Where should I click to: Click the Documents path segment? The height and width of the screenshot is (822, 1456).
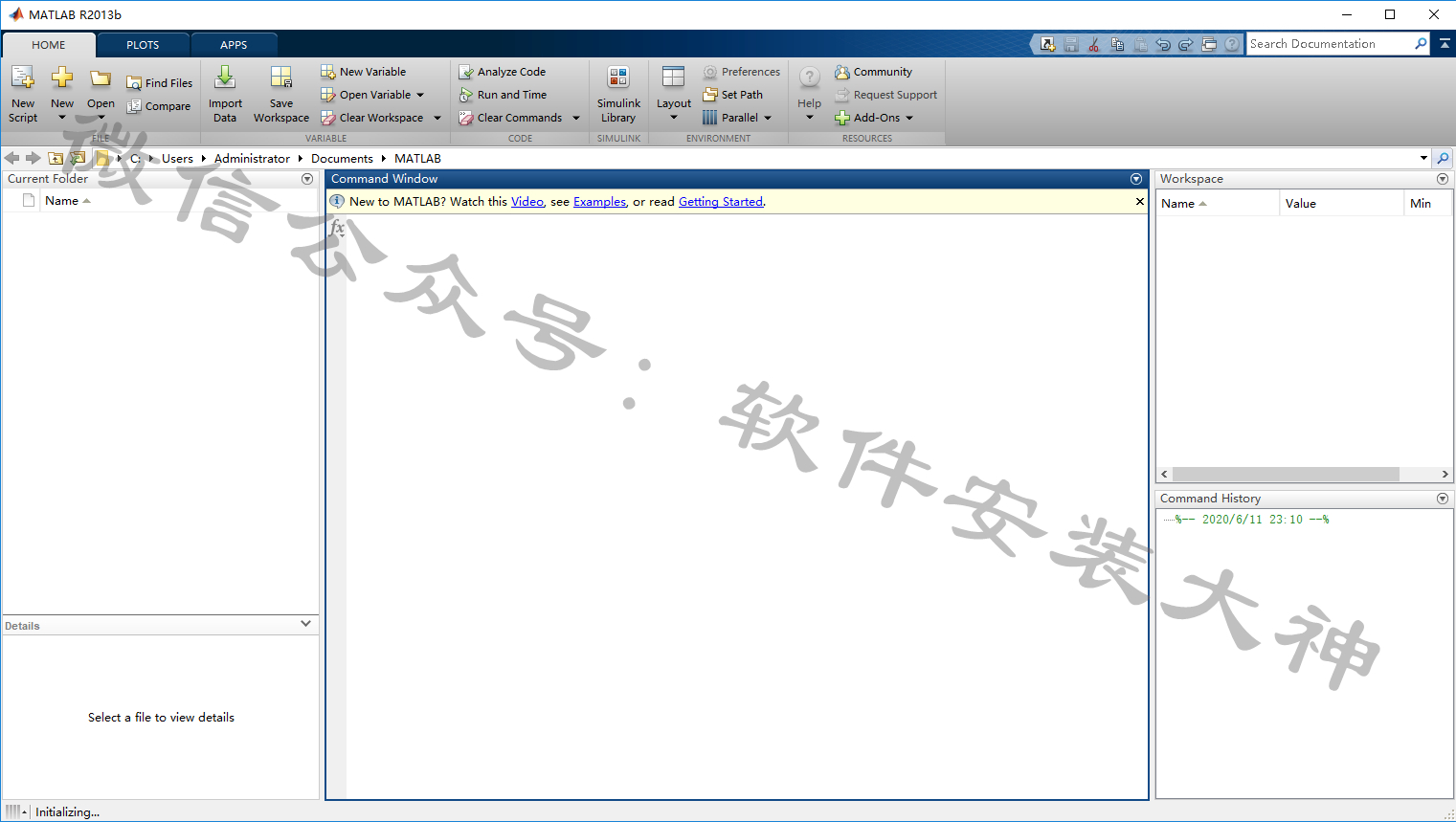tap(342, 159)
